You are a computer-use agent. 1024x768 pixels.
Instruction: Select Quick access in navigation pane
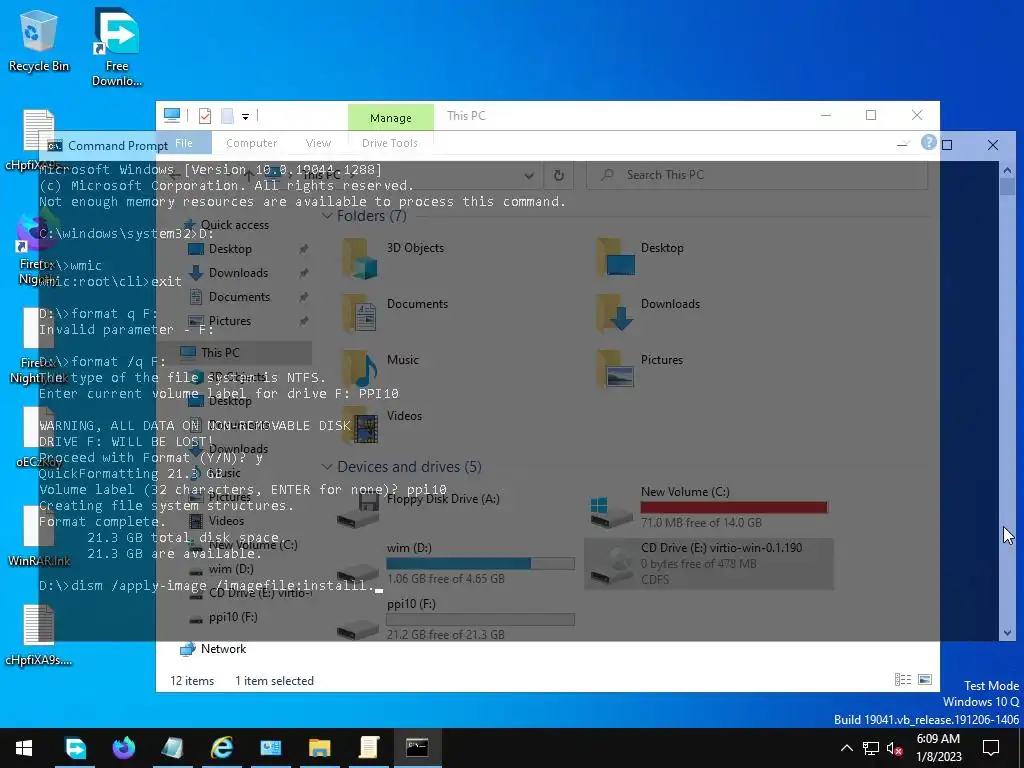coord(234,225)
